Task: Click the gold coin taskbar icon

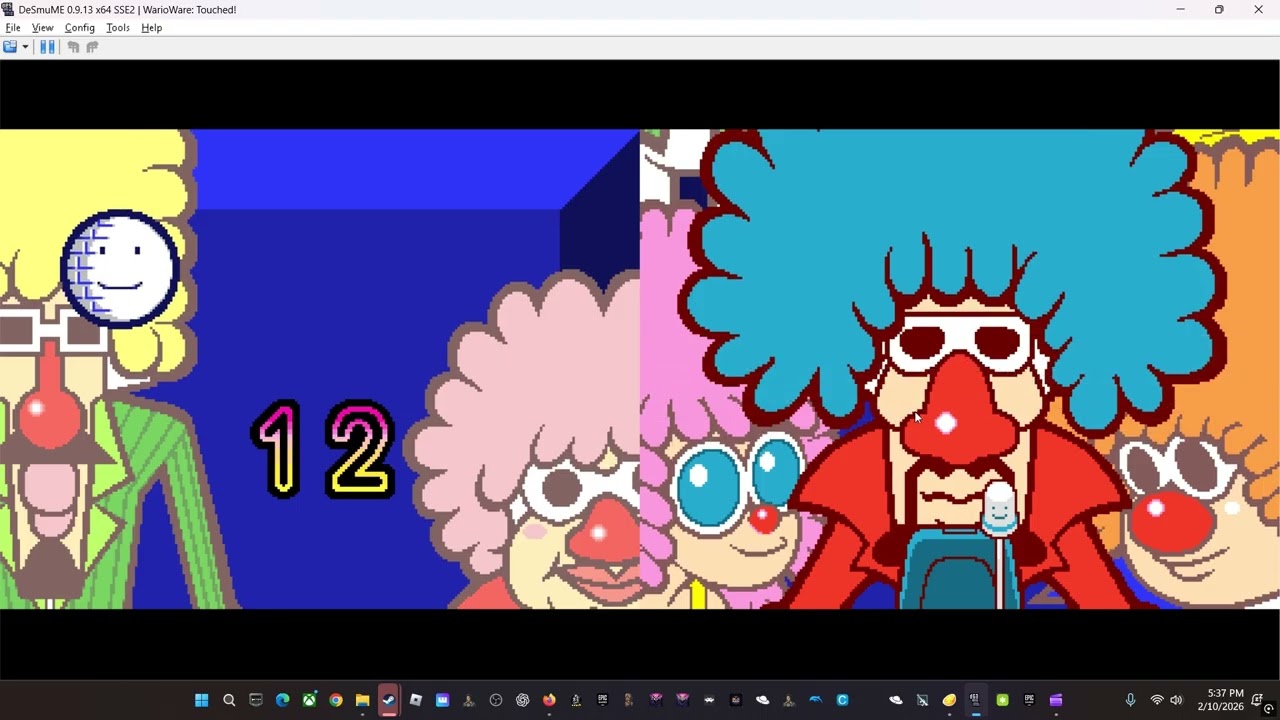Action: pyautogui.click(x=949, y=700)
